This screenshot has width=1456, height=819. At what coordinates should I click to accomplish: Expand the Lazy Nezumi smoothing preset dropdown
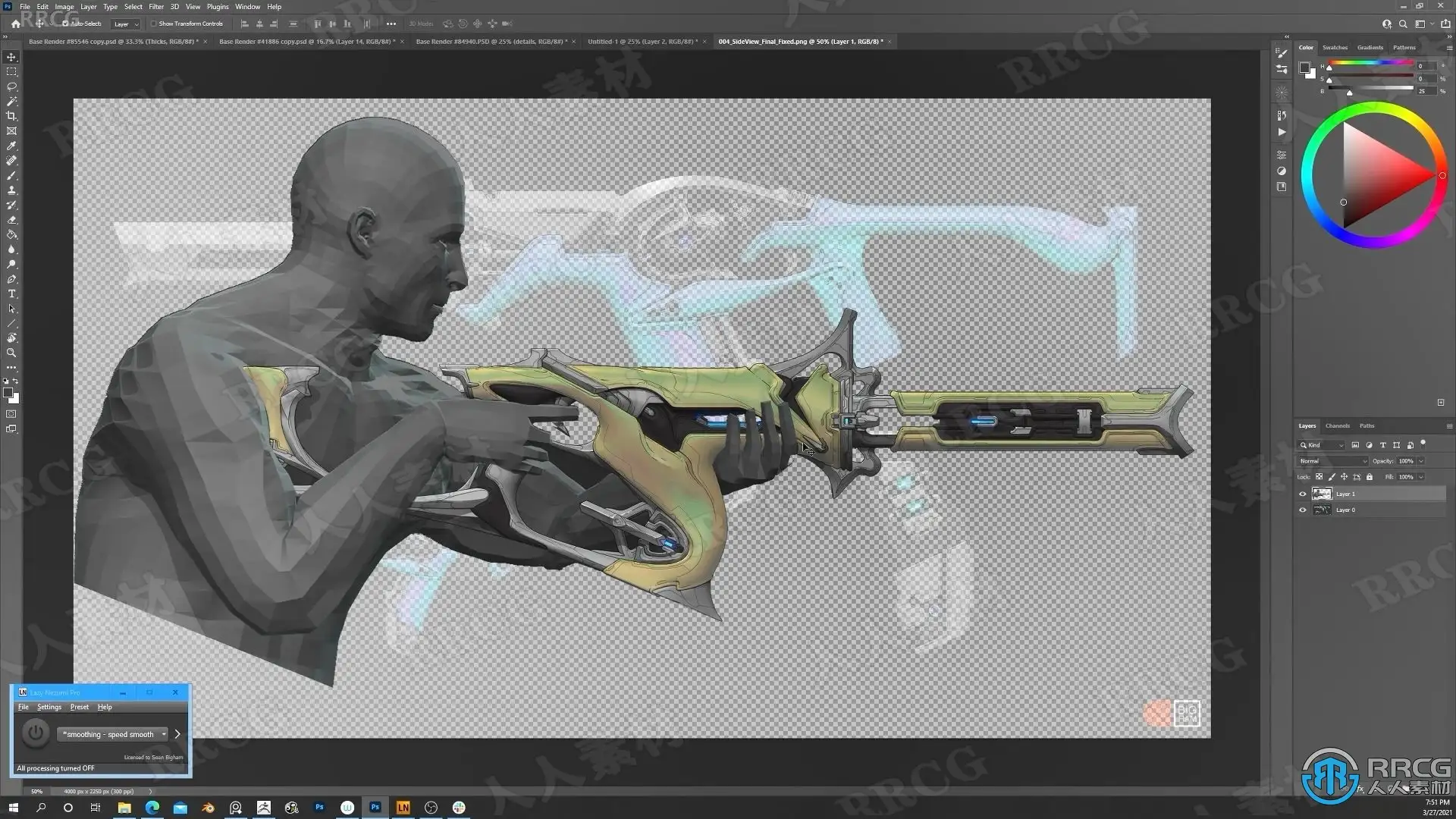(x=112, y=734)
